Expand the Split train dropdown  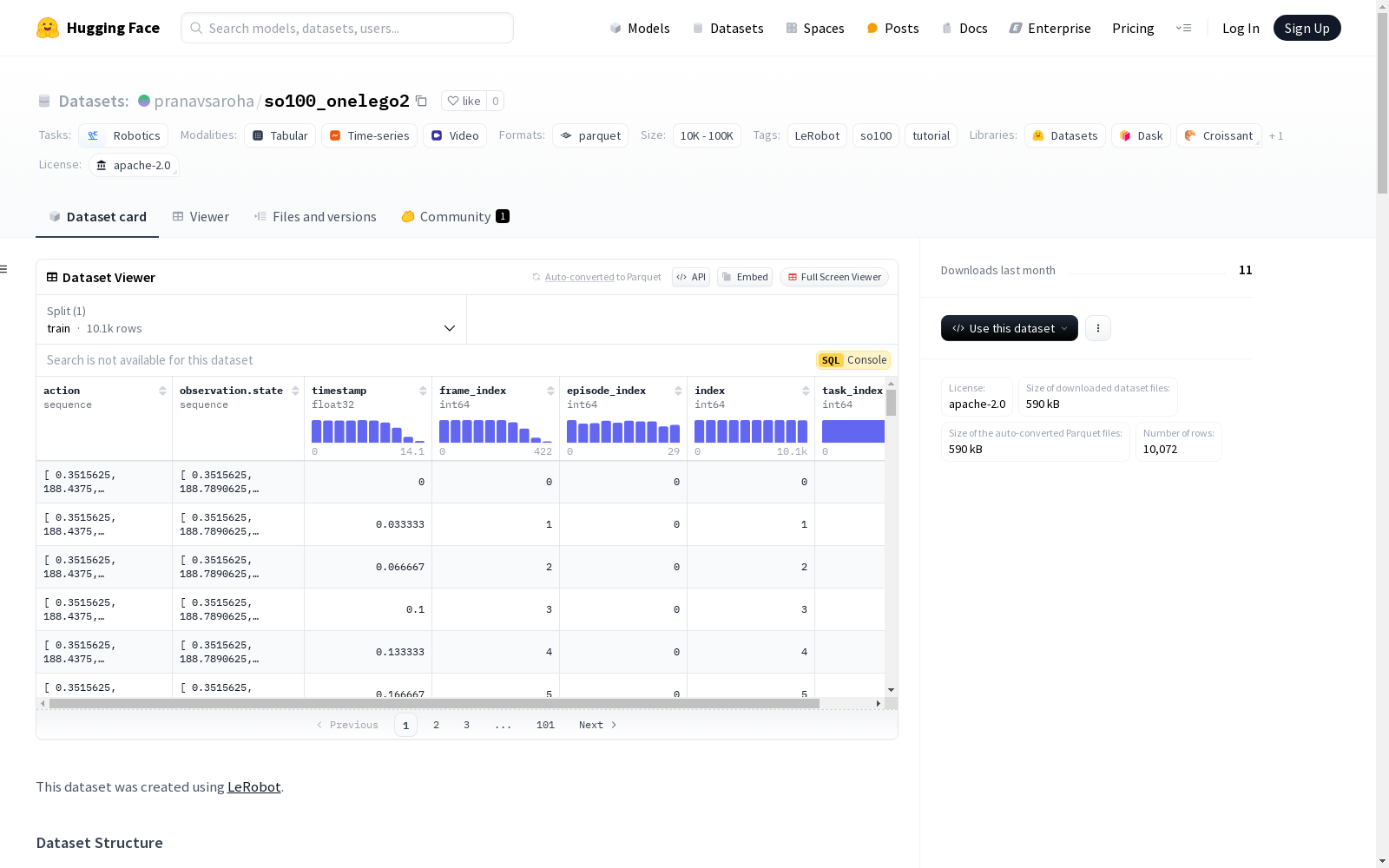tap(251, 319)
